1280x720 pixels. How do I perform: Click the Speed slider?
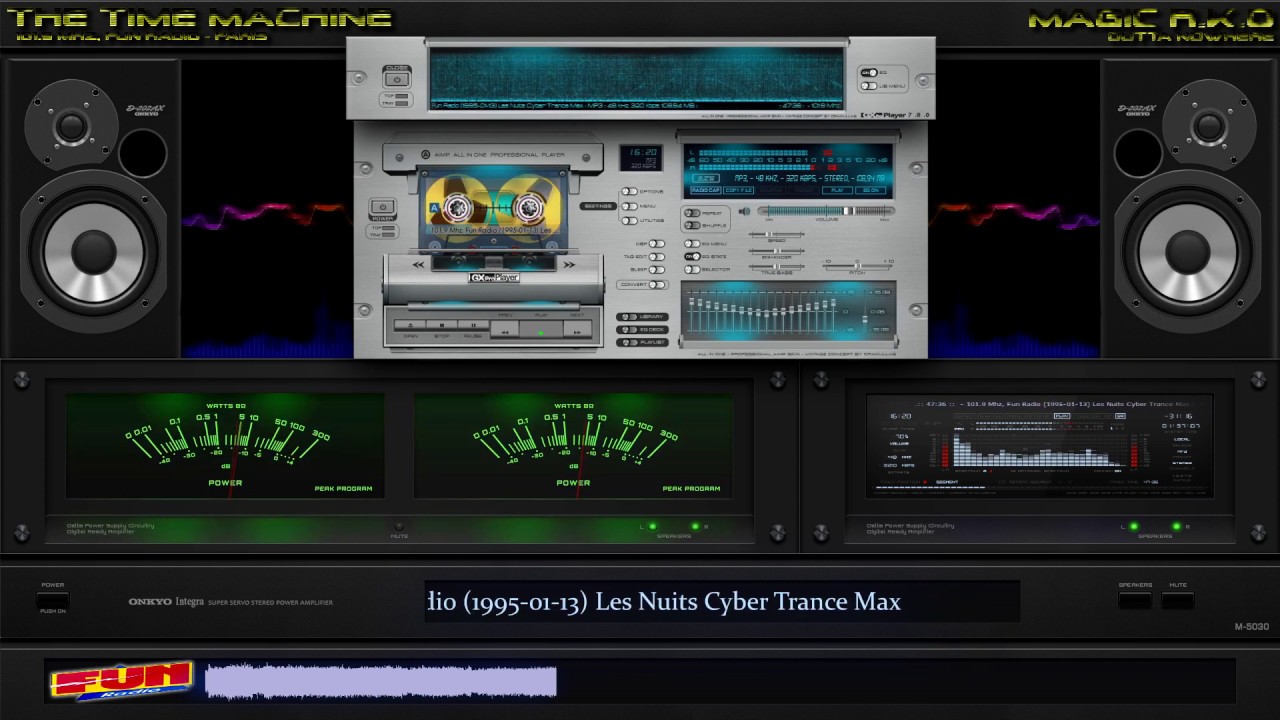pos(776,234)
